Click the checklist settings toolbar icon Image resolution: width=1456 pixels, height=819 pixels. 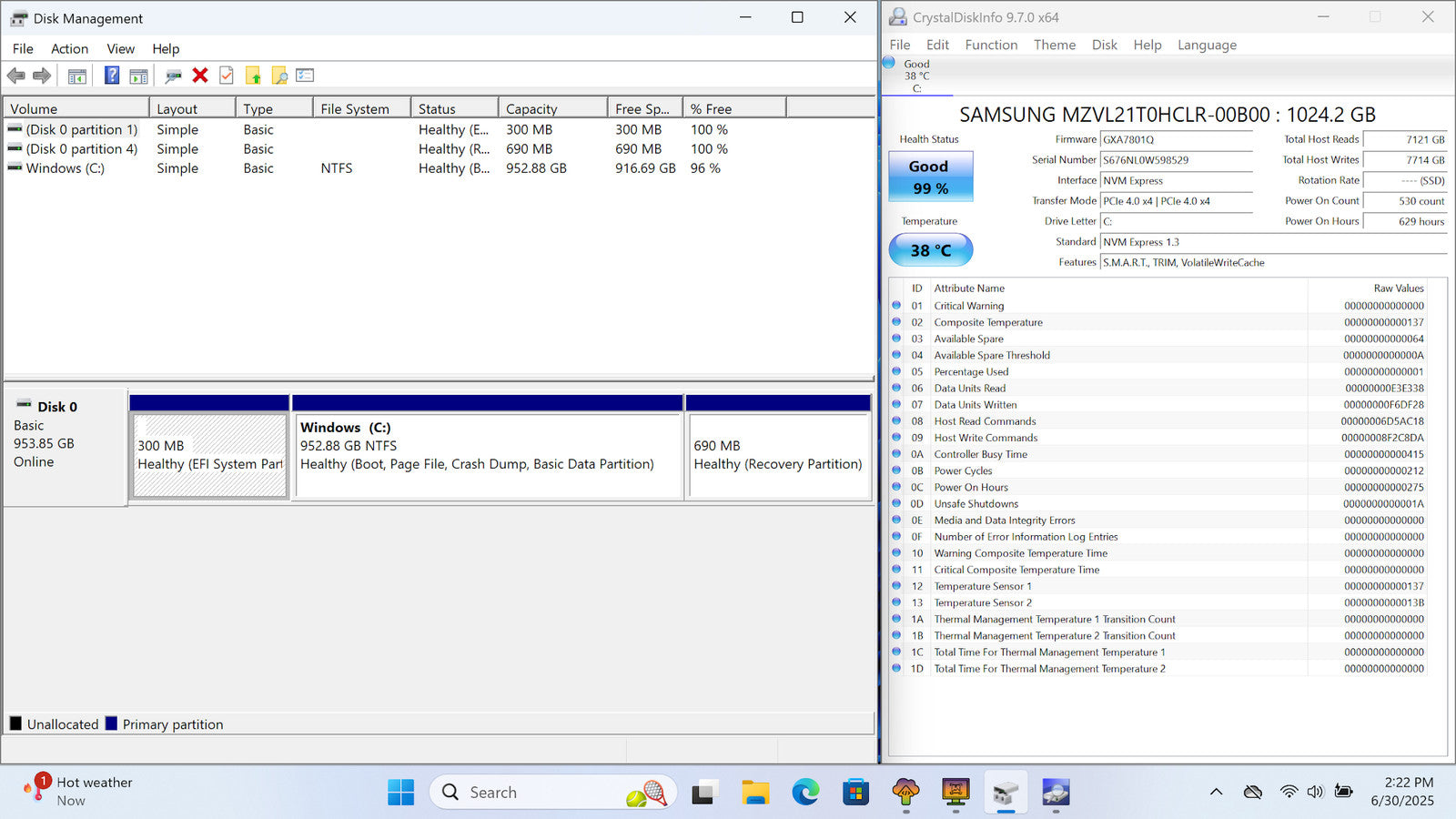click(x=305, y=76)
